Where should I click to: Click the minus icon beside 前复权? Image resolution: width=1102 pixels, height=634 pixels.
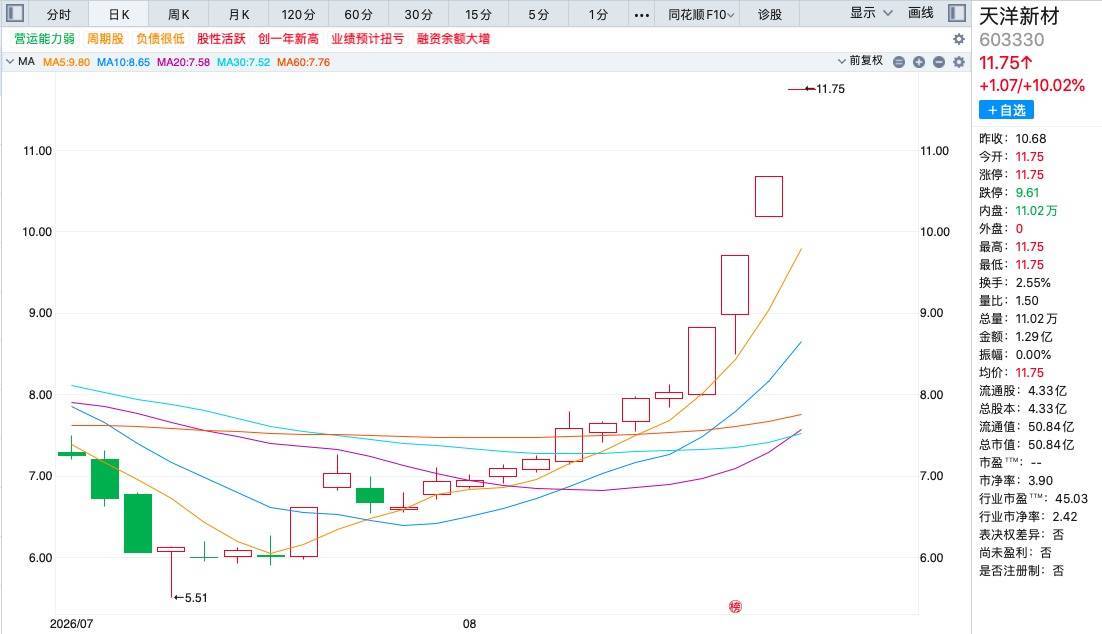tap(899, 62)
